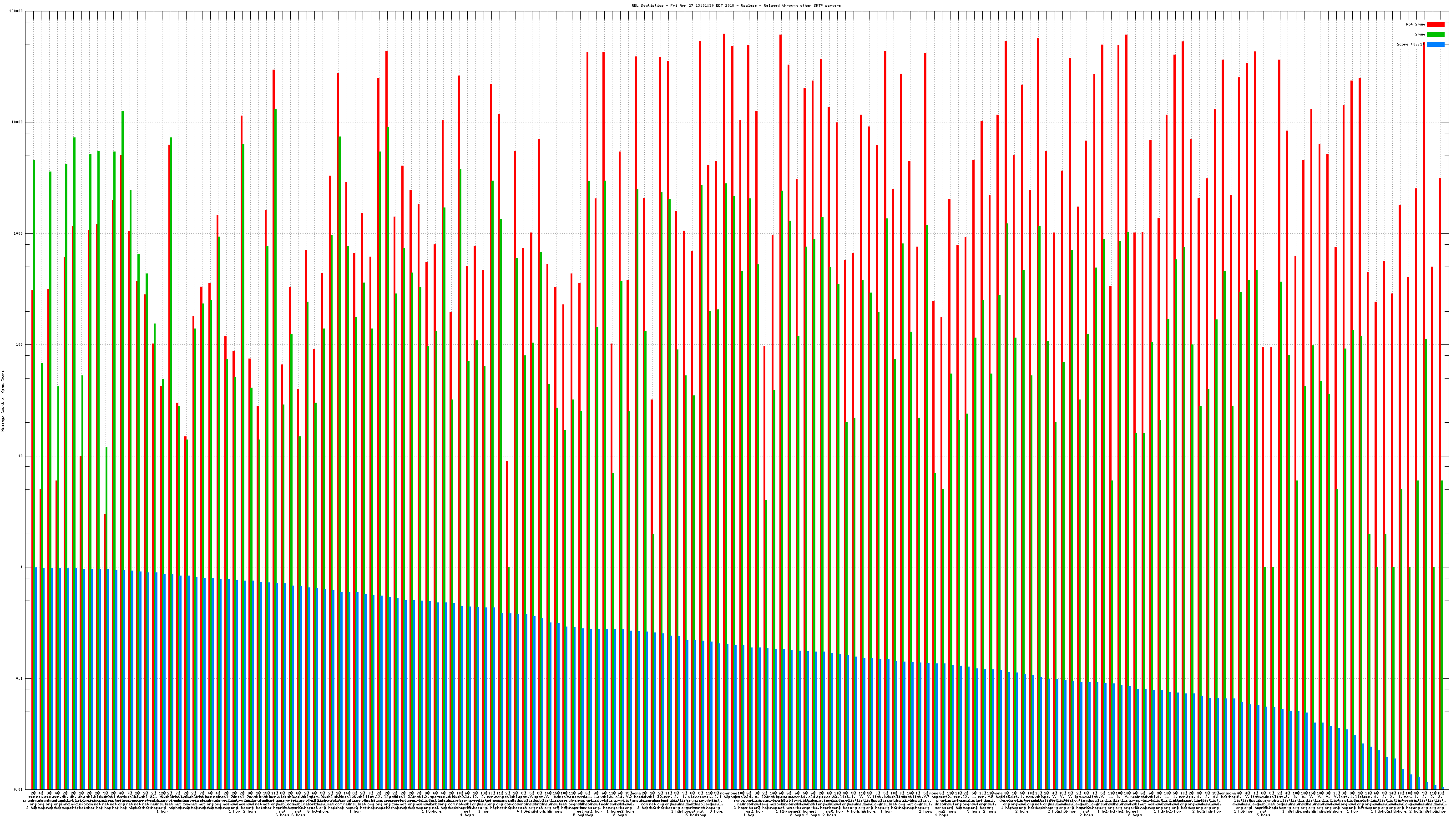Screen dimensions: 1456x819
Task: Click the 0.01 y-axis tick label
Action: pyautogui.click(x=18, y=789)
